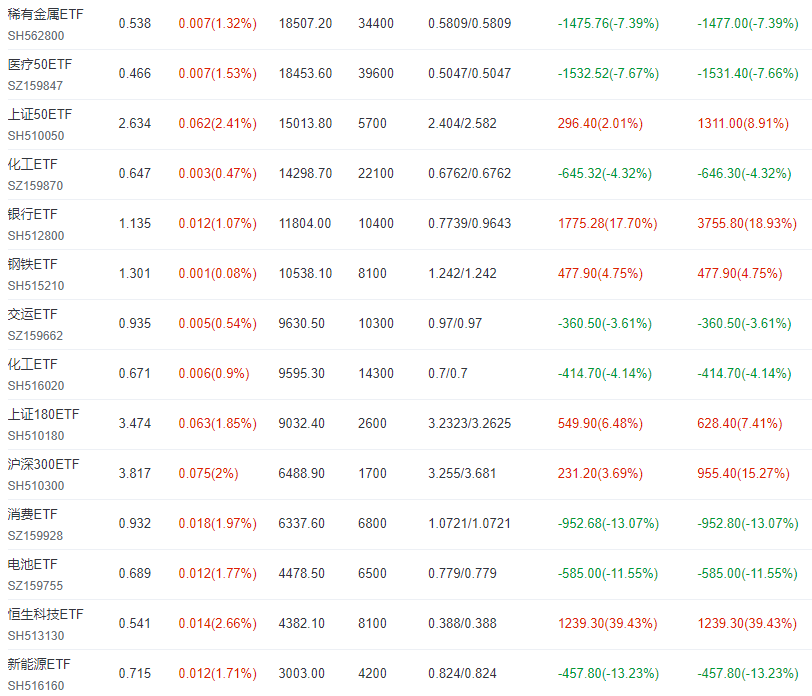This screenshot has width=812, height=696.
Task: Click the profit 1311.00(8.91%)
Action: [x=743, y=123]
